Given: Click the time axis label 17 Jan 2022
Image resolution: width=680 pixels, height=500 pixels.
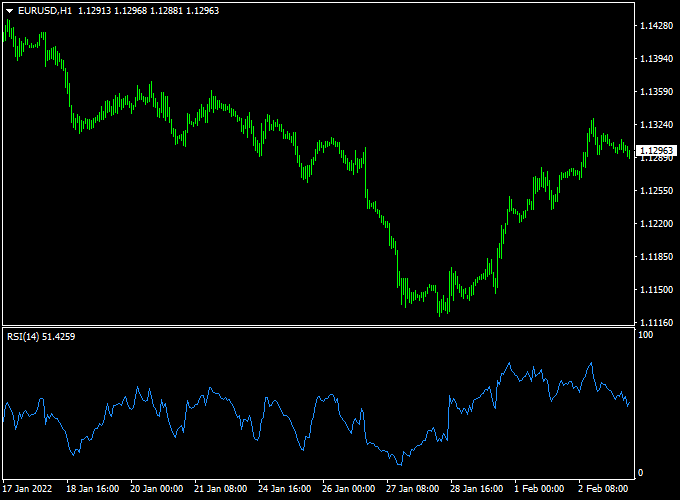Looking at the screenshot, I should pyautogui.click(x=28, y=489).
